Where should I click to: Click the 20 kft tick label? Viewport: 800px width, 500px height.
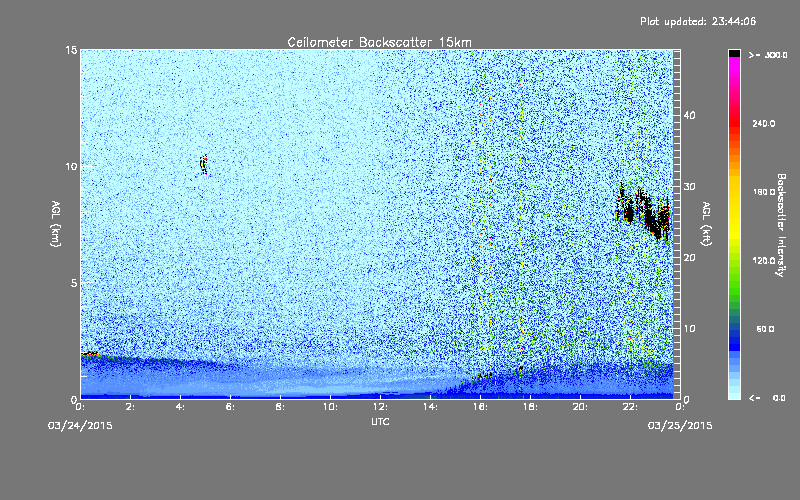(689, 258)
